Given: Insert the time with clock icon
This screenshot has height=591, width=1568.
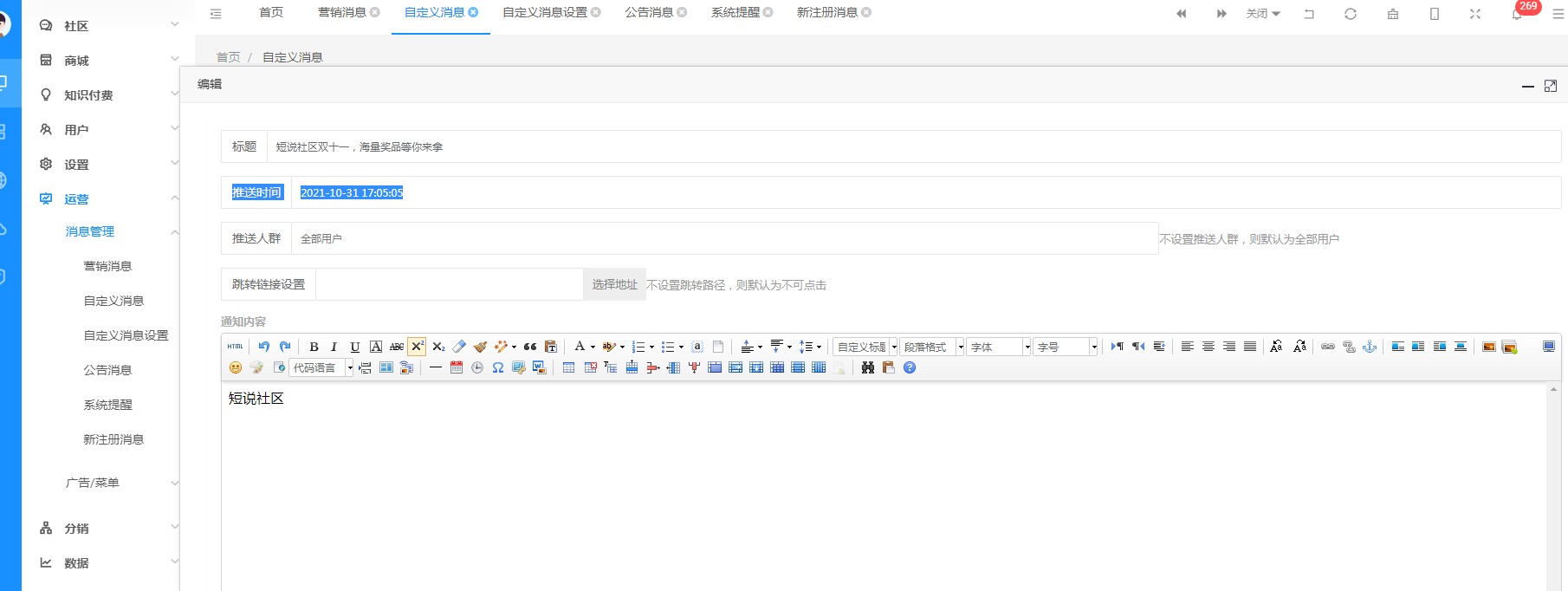Looking at the screenshot, I should [477, 367].
